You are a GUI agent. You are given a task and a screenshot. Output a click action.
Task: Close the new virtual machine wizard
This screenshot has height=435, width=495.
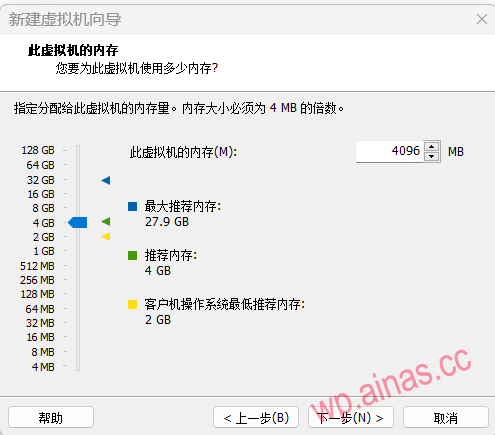point(482,19)
